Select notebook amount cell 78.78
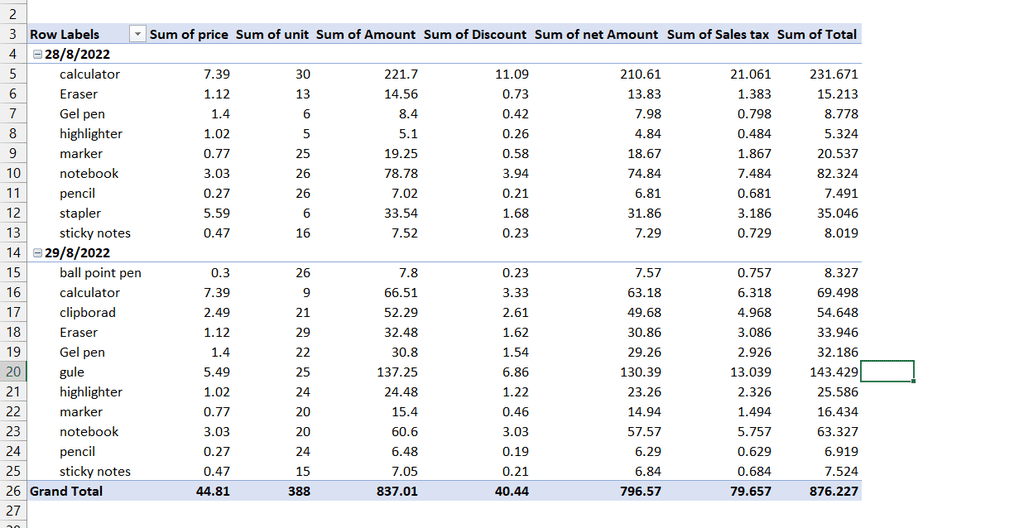1024x528 pixels. click(401, 173)
